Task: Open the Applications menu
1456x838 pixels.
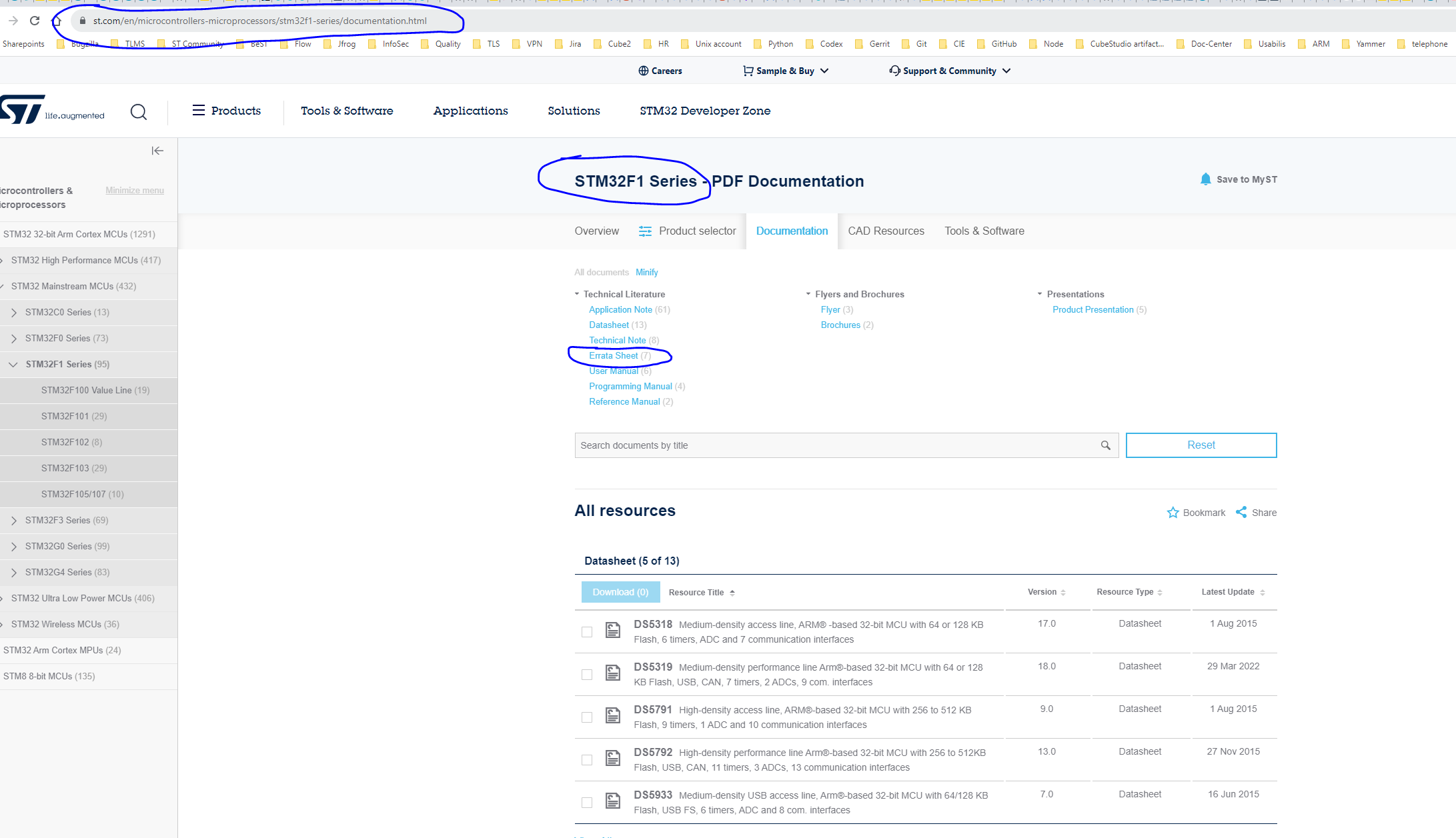Action: [471, 111]
